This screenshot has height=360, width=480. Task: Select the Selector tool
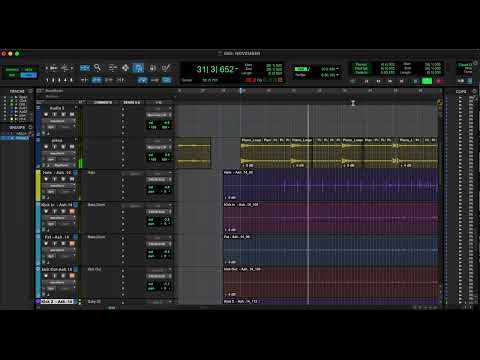coord(125,68)
